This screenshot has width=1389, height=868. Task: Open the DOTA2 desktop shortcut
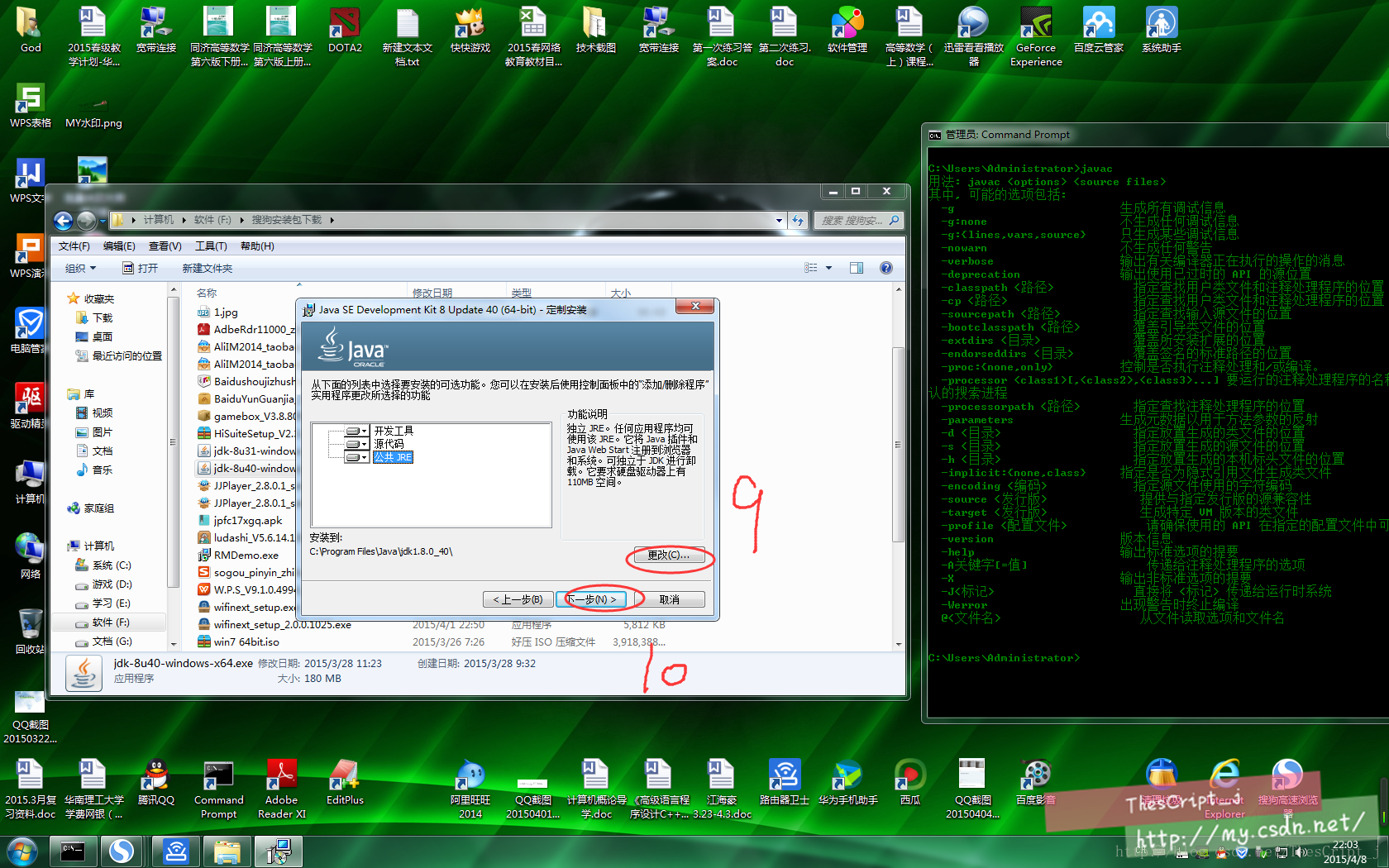pyautogui.click(x=345, y=30)
